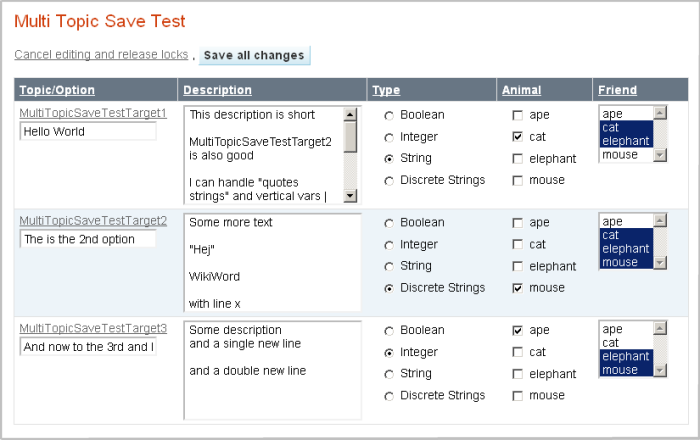Open Cancel editing and release locks link
This screenshot has width=700, height=440.
pyautogui.click(x=101, y=54)
